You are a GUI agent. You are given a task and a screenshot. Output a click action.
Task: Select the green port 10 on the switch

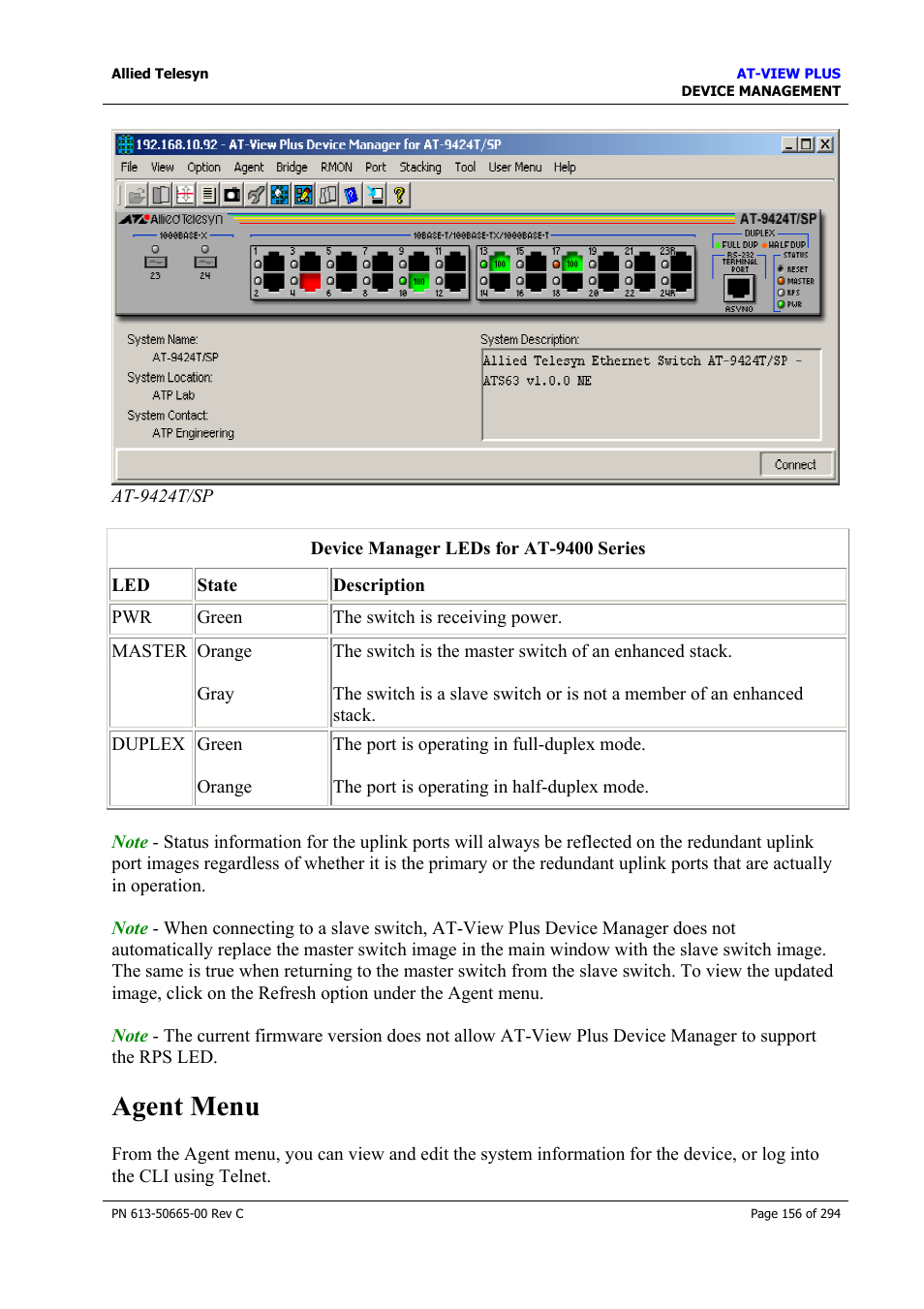418,282
